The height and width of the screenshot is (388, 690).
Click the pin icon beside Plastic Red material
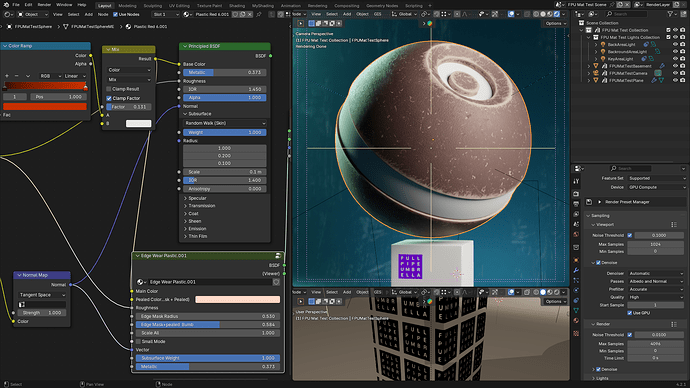pyautogui.click(x=259, y=14)
